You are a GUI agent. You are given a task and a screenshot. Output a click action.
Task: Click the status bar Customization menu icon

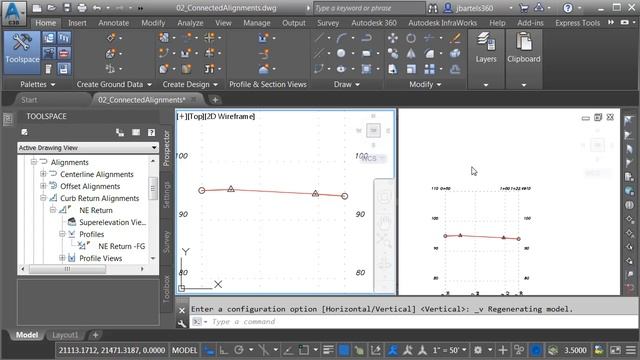coord(631,350)
